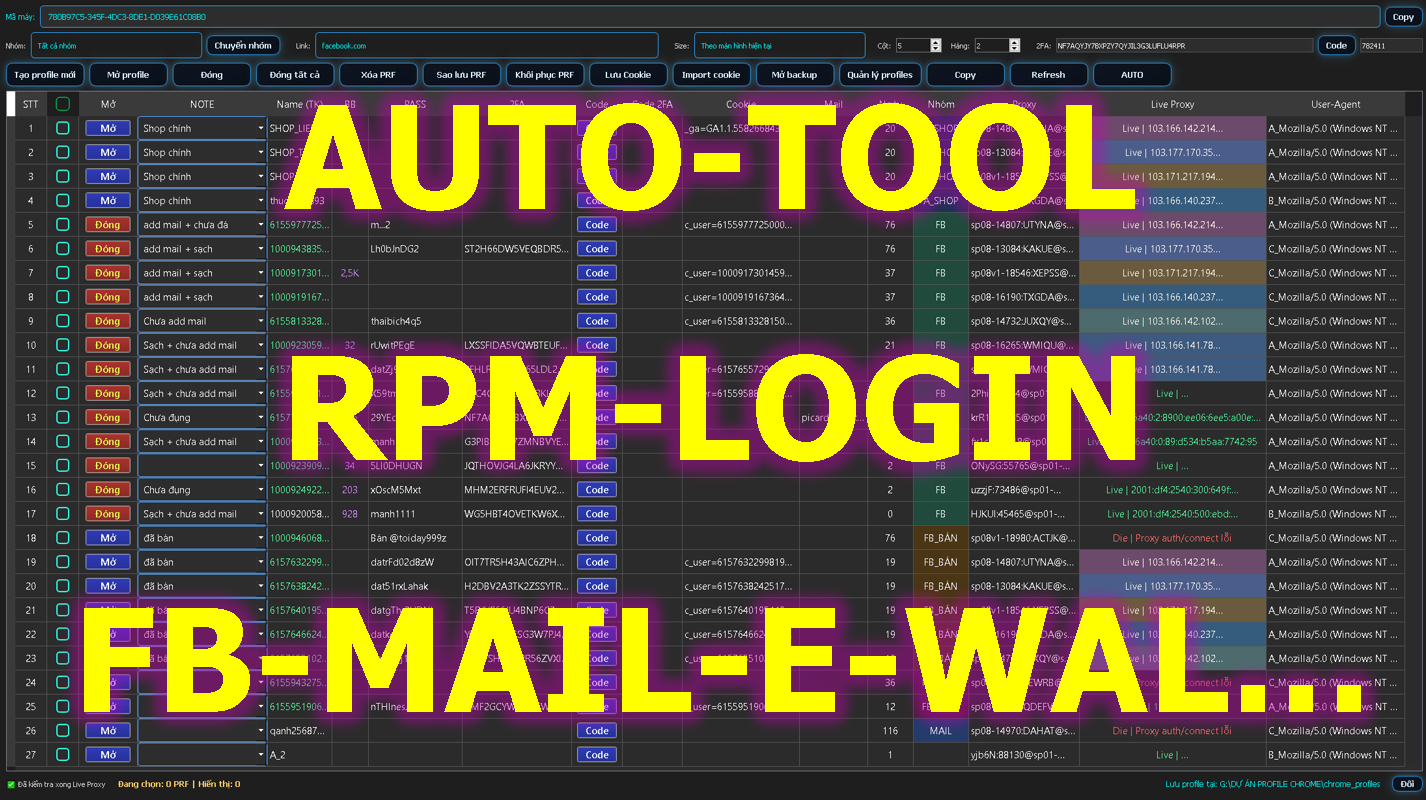1426x800 pixels.
Task: Open the Size dropdown Theo màn hình hiện tại
Action: coord(780,45)
